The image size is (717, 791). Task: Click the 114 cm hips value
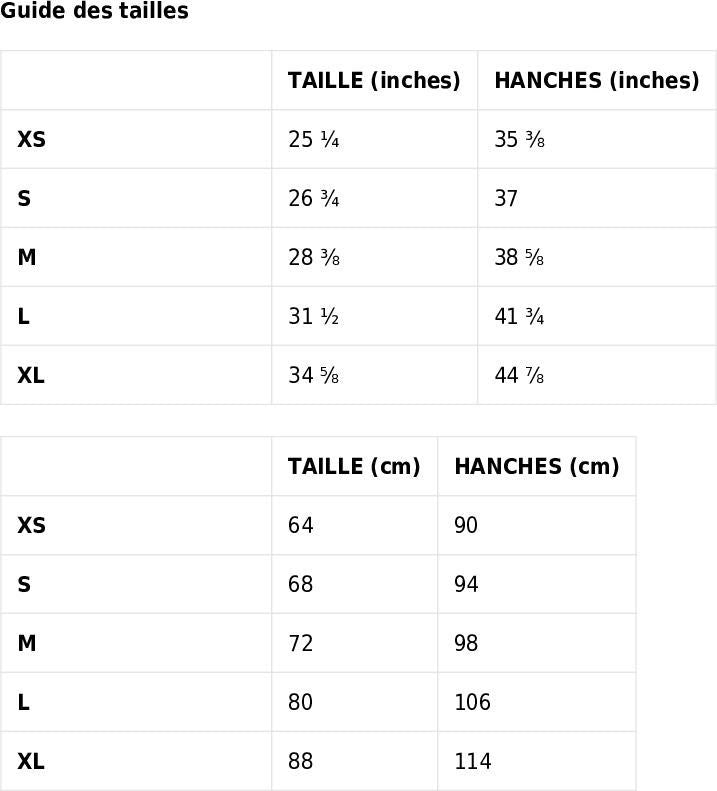click(473, 761)
